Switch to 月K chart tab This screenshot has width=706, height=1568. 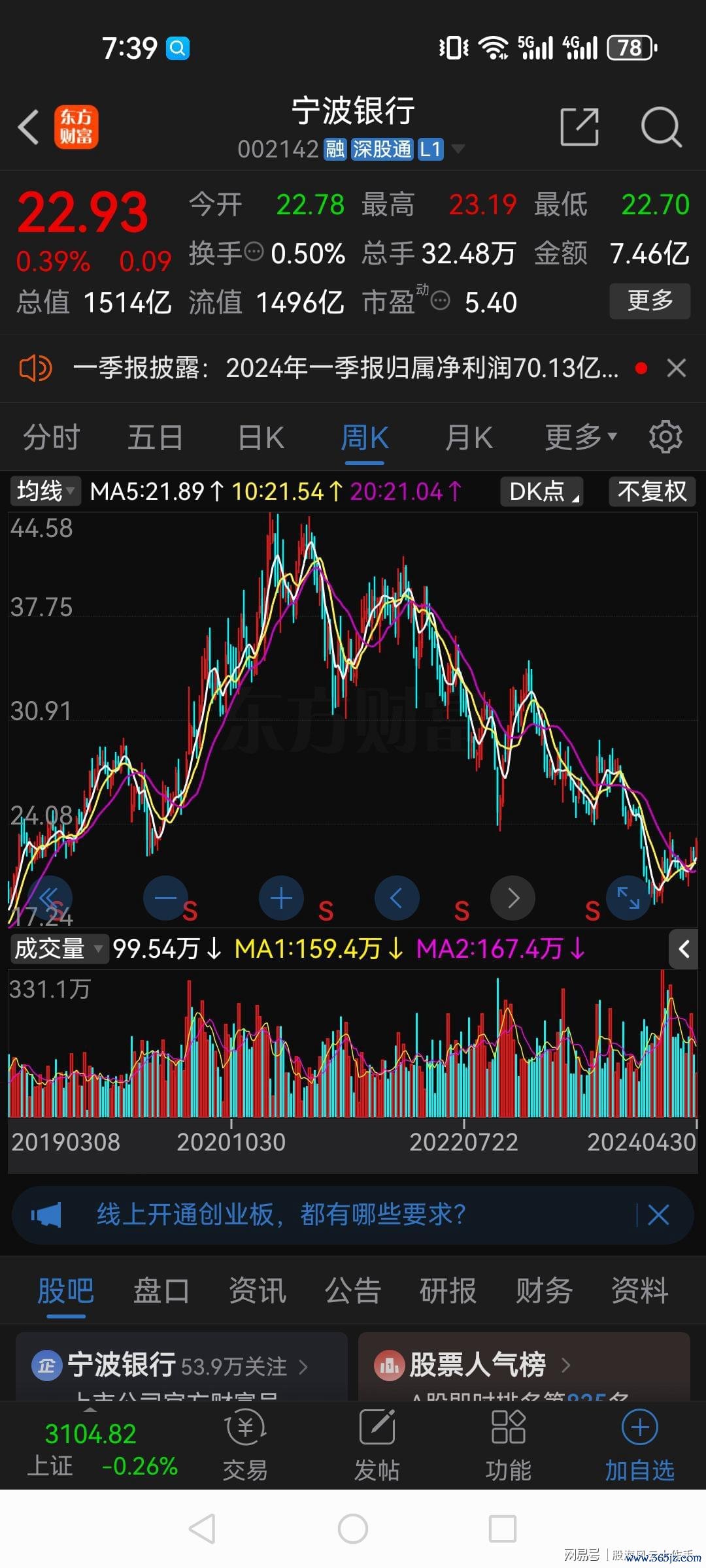point(469,437)
